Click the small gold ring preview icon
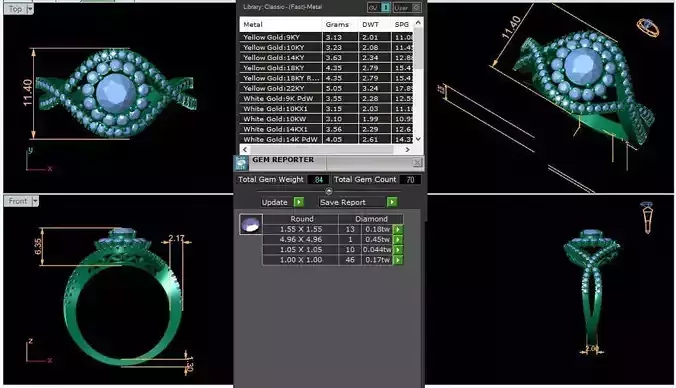The height and width of the screenshot is (388, 676). click(x=648, y=27)
